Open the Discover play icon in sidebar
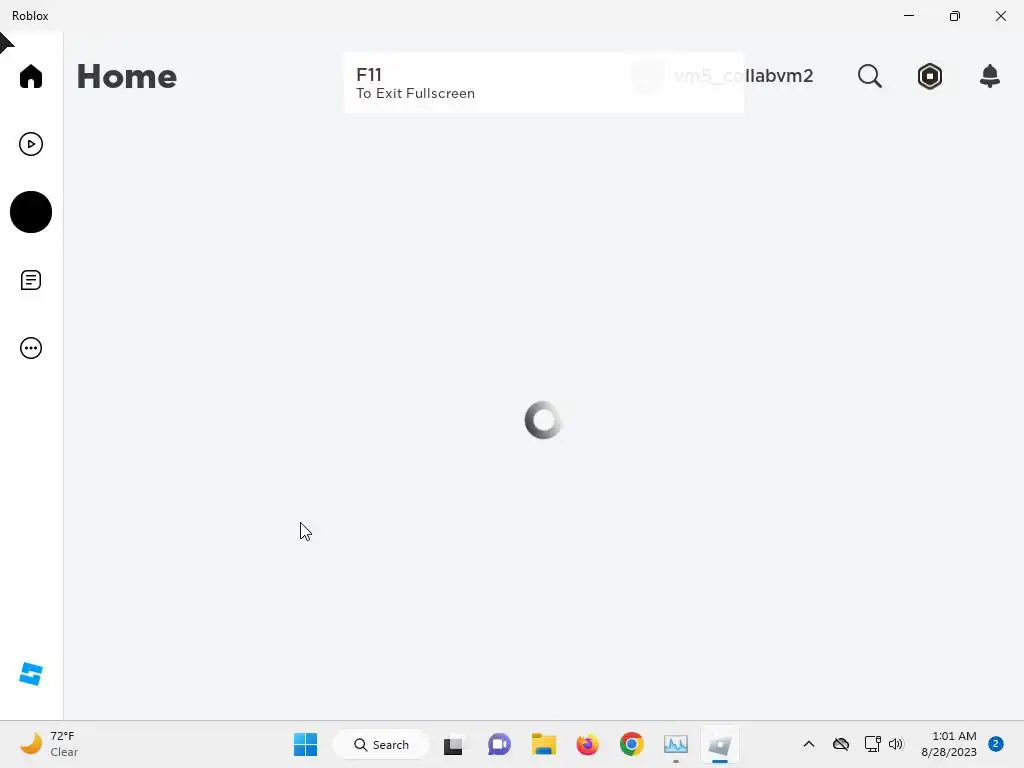The height and width of the screenshot is (768, 1024). 31,144
